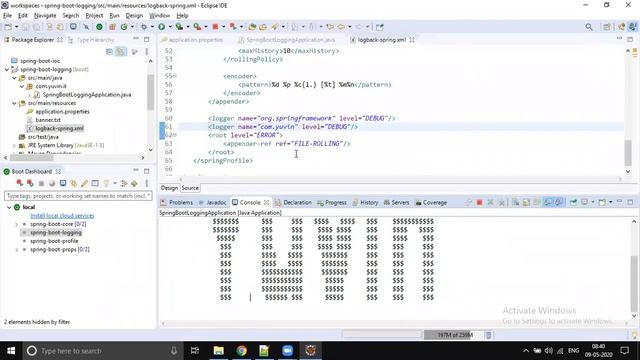Click the Debug bug icon in toolbar

(x=144, y=27)
